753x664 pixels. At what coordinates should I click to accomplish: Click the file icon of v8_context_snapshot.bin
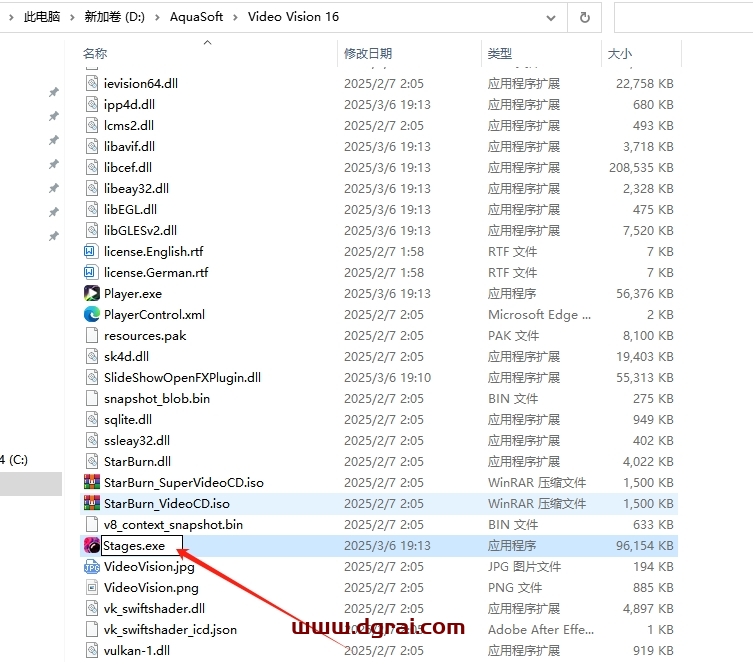point(91,524)
